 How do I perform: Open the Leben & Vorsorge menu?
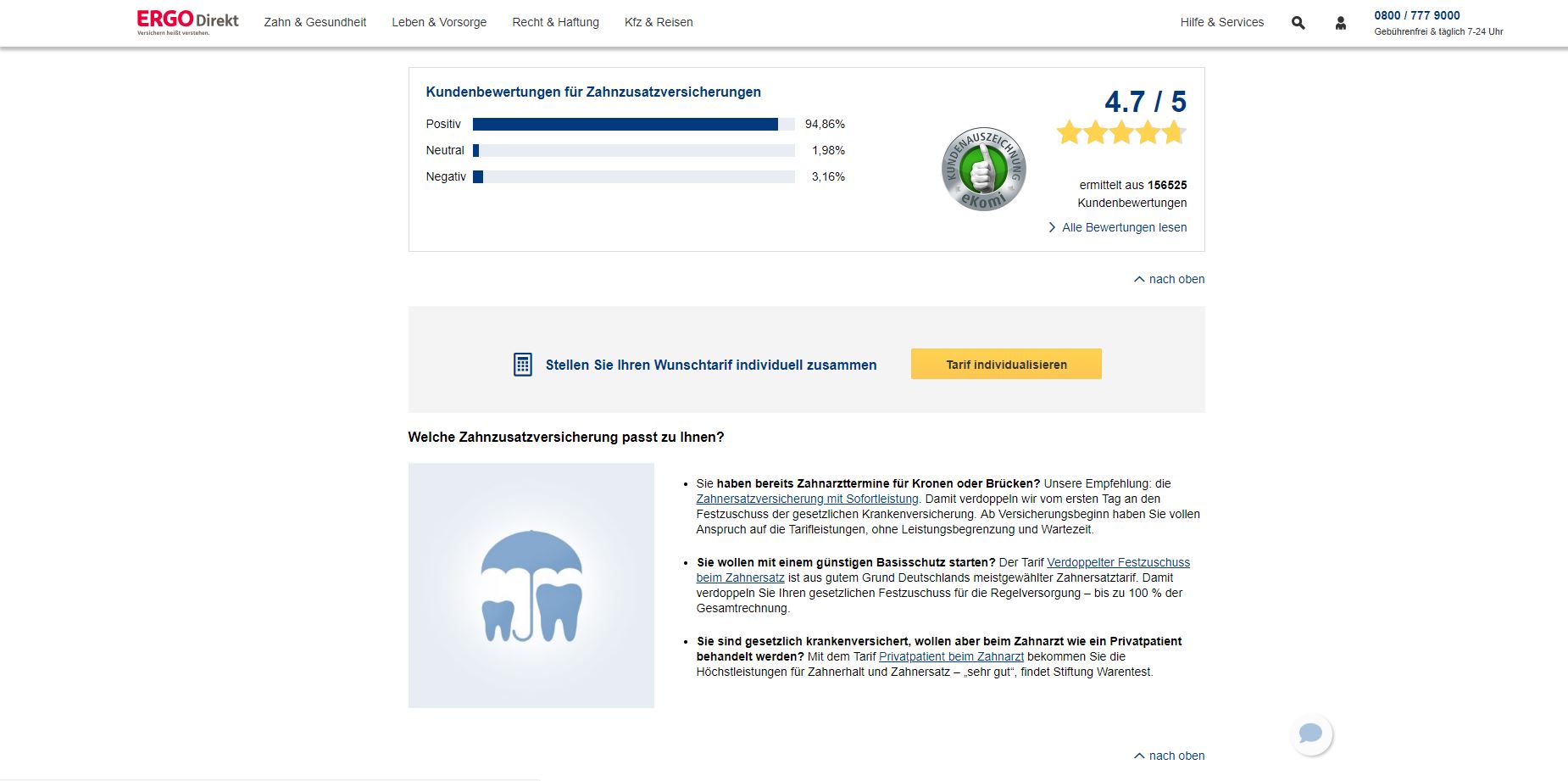tap(439, 22)
